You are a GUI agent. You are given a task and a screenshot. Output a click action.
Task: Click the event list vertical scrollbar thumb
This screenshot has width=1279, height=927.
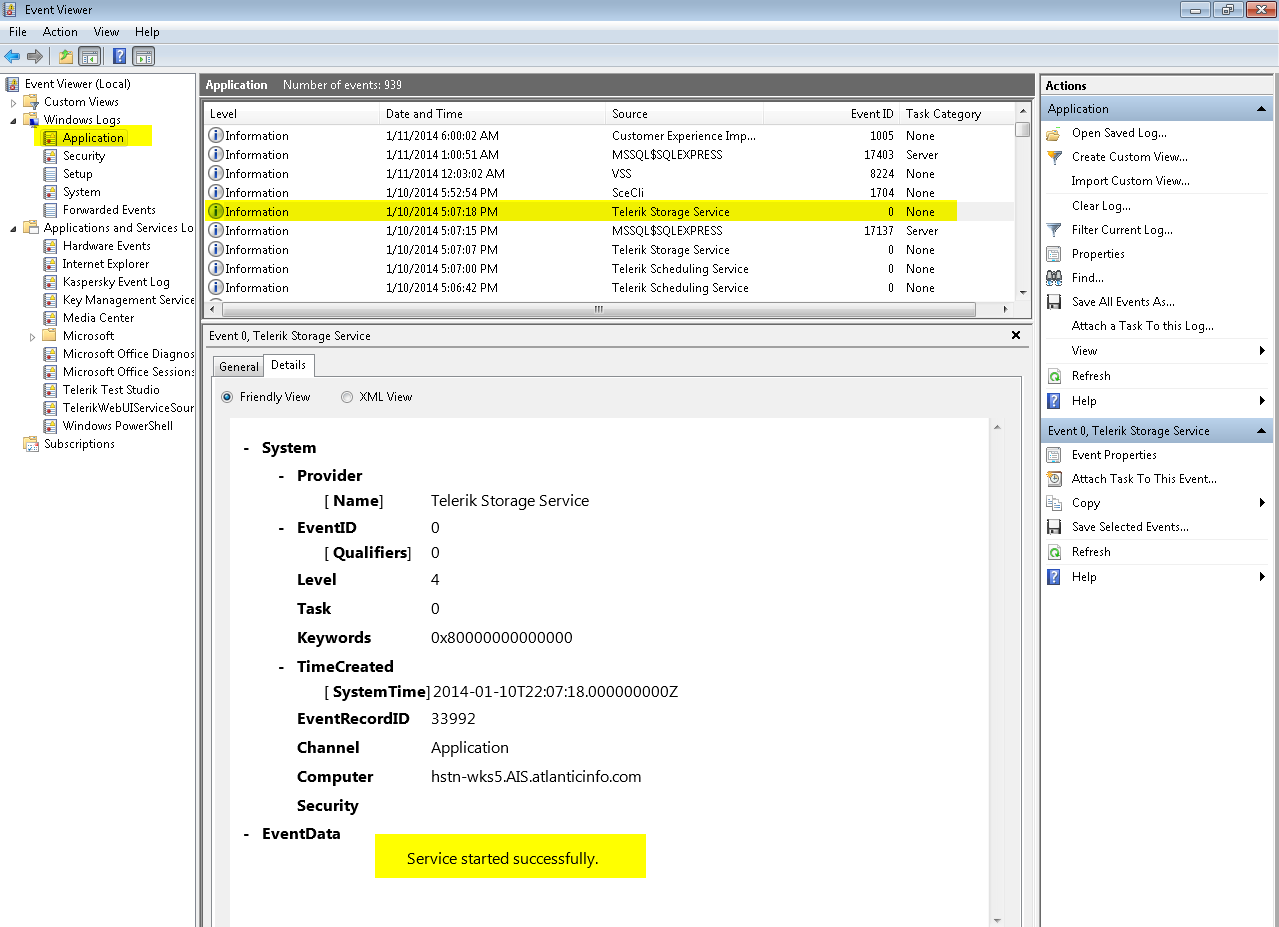click(x=1022, y=129)
